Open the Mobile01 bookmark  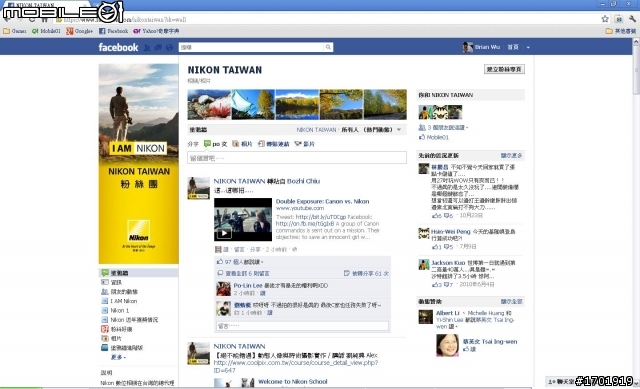pyautogui.click(x=46, y=31)
